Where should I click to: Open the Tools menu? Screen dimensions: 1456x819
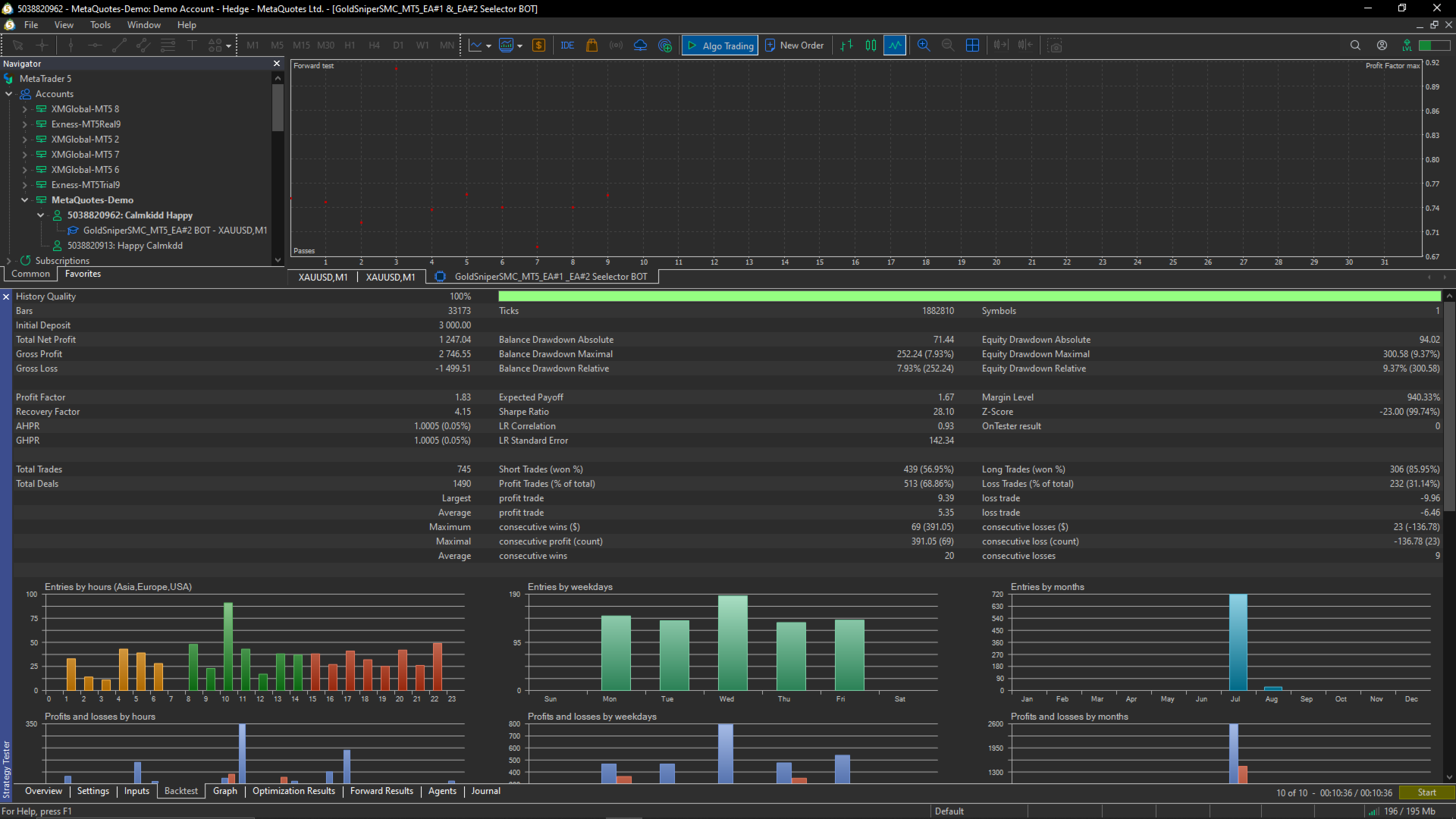[100, 25]
